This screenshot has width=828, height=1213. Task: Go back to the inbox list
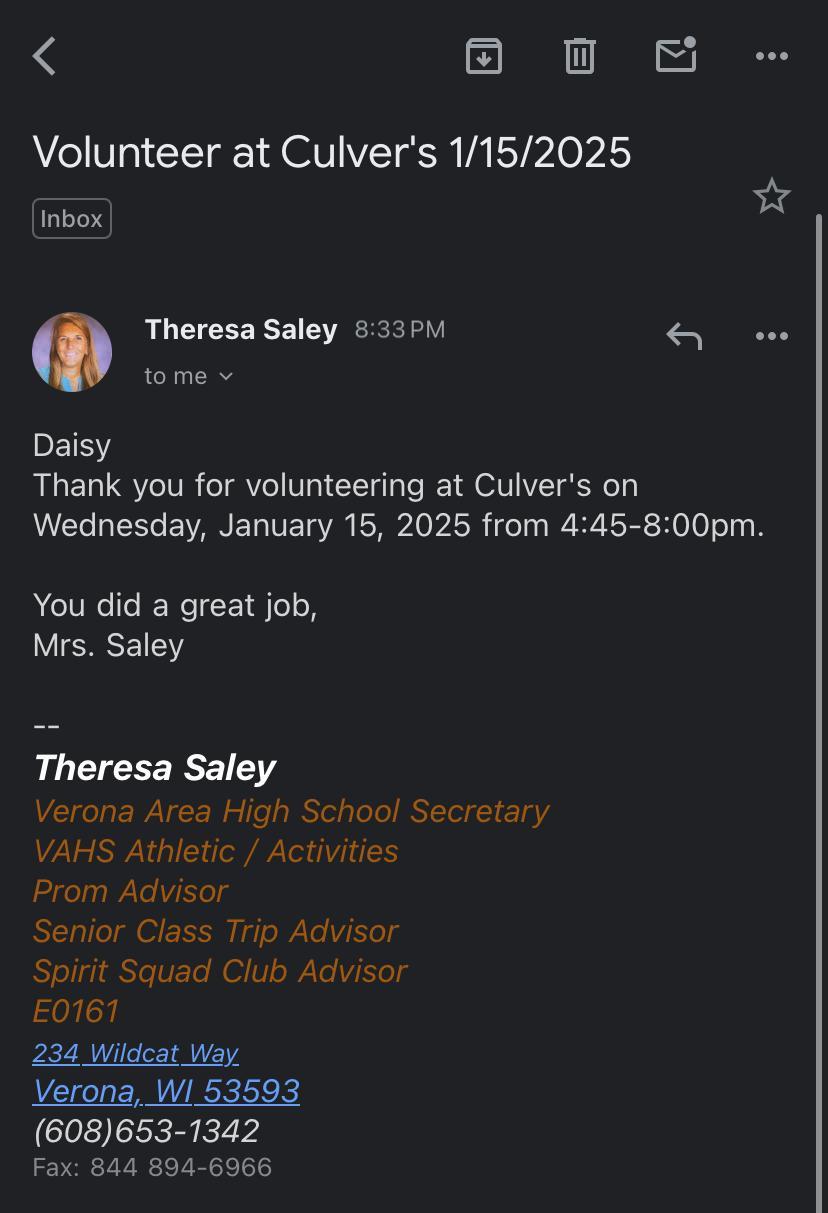point(45,56)
